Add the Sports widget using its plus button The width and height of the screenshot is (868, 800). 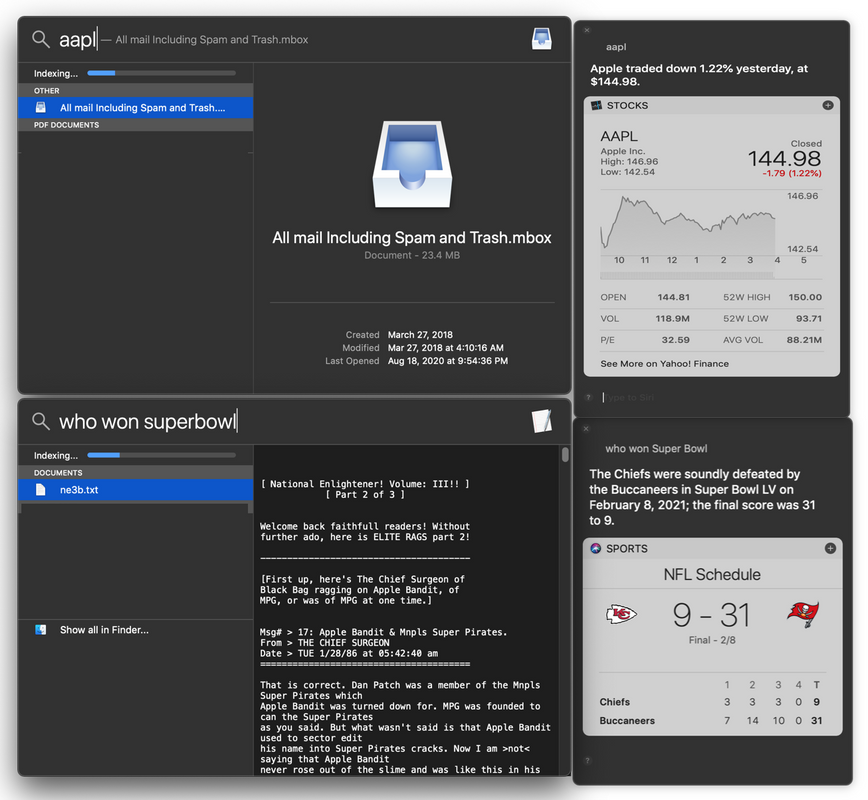(x=830, y=548)
